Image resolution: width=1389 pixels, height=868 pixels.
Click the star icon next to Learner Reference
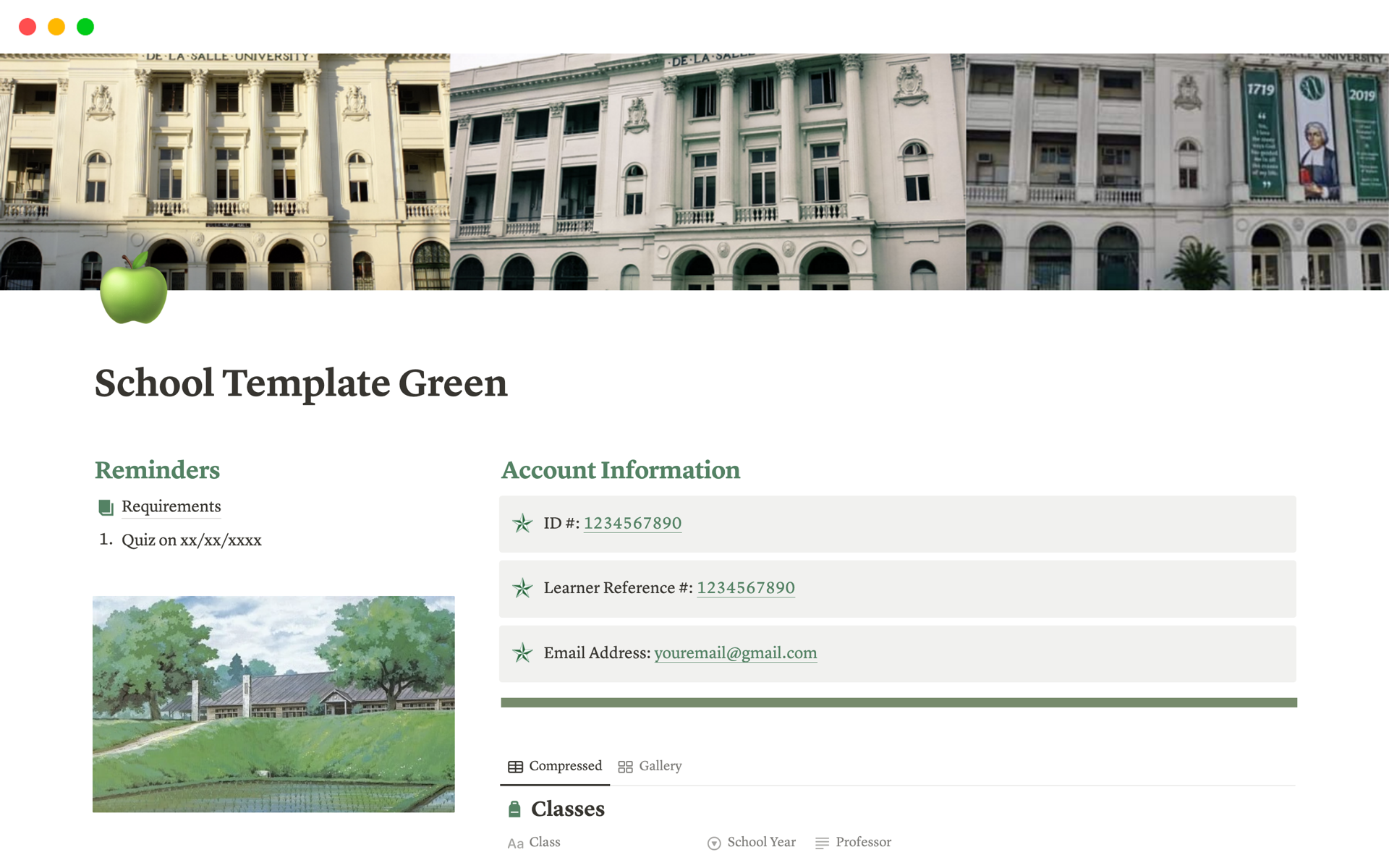tap(524, 588)
